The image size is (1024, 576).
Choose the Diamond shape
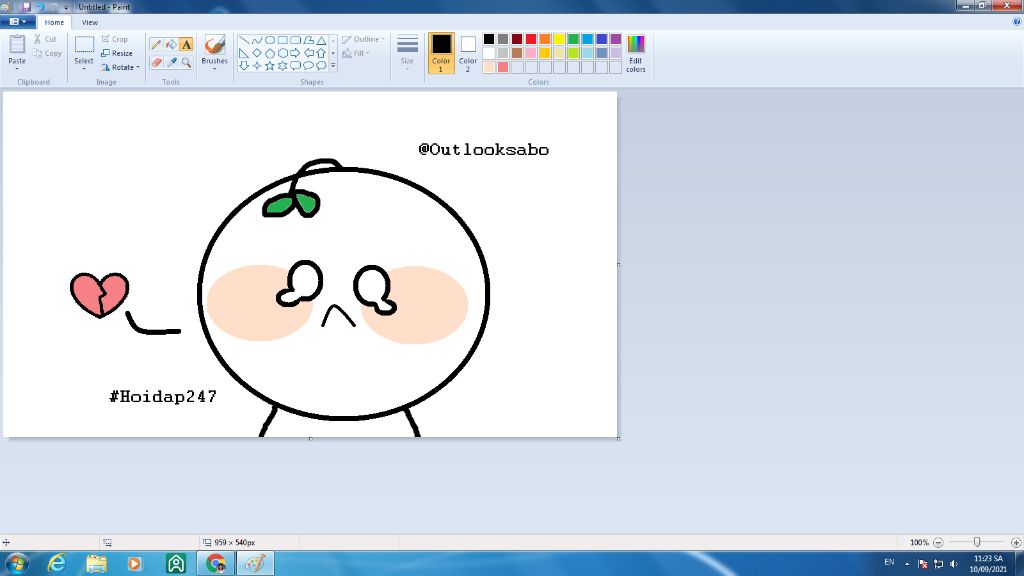tap(257, 53)
